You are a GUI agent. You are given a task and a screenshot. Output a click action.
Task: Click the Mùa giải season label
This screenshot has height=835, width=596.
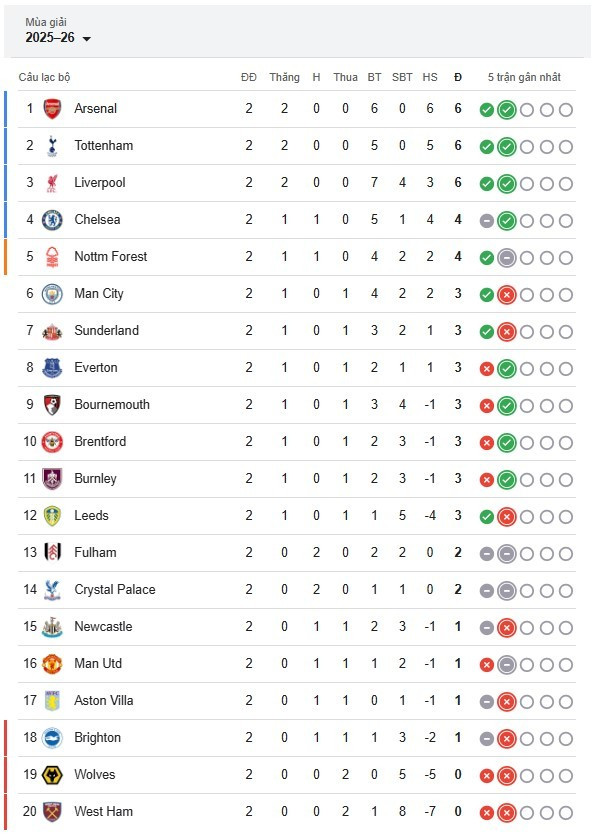(46, 22)
